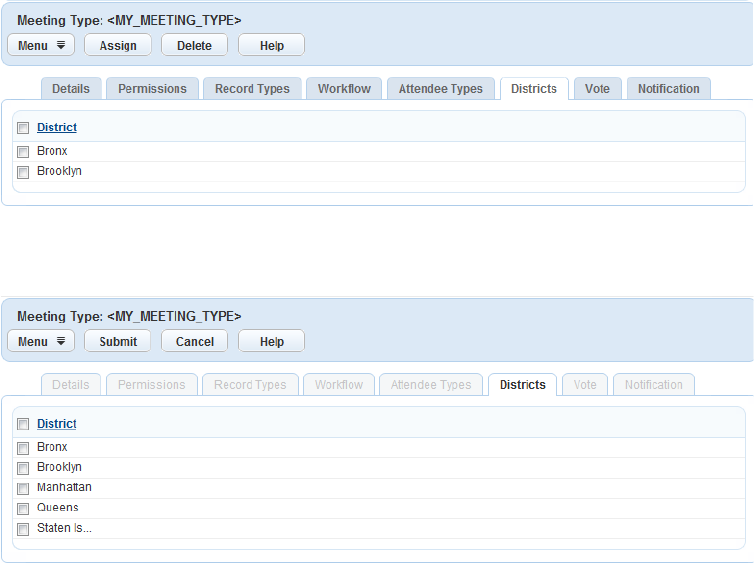Image resolution: width=754 pixels, height=564 pixels.
Task: Check the Bronx checkbox in the lower list
Action: pos(23,448)
